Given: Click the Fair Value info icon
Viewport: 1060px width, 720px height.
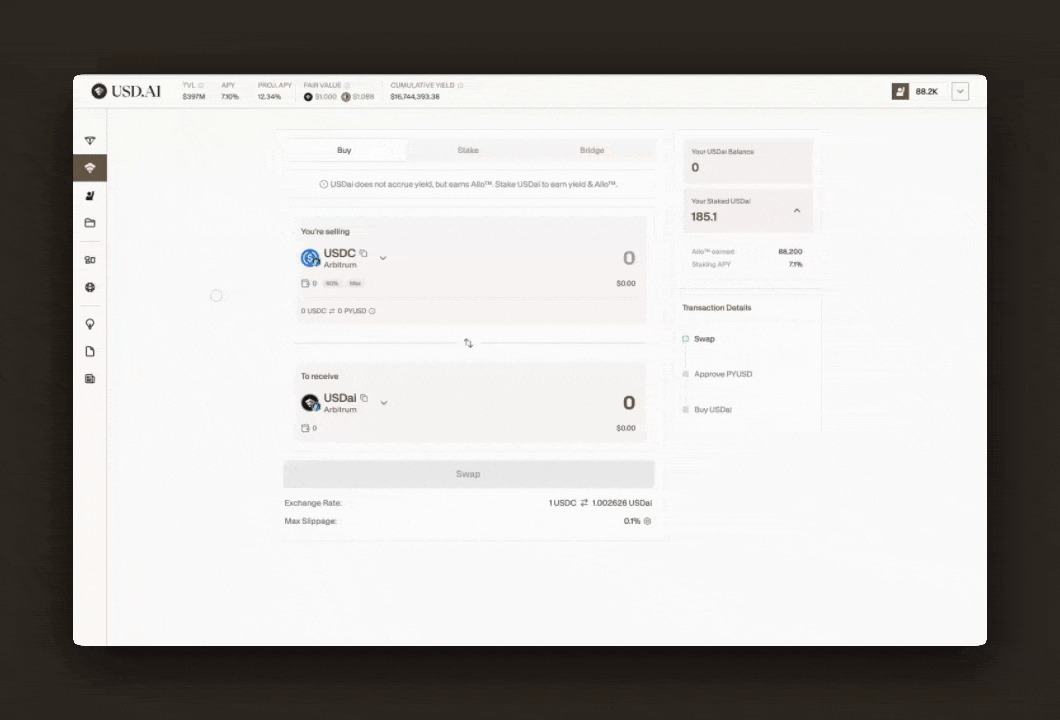Looking at the screenshot, I should click(x=347, y=85).
